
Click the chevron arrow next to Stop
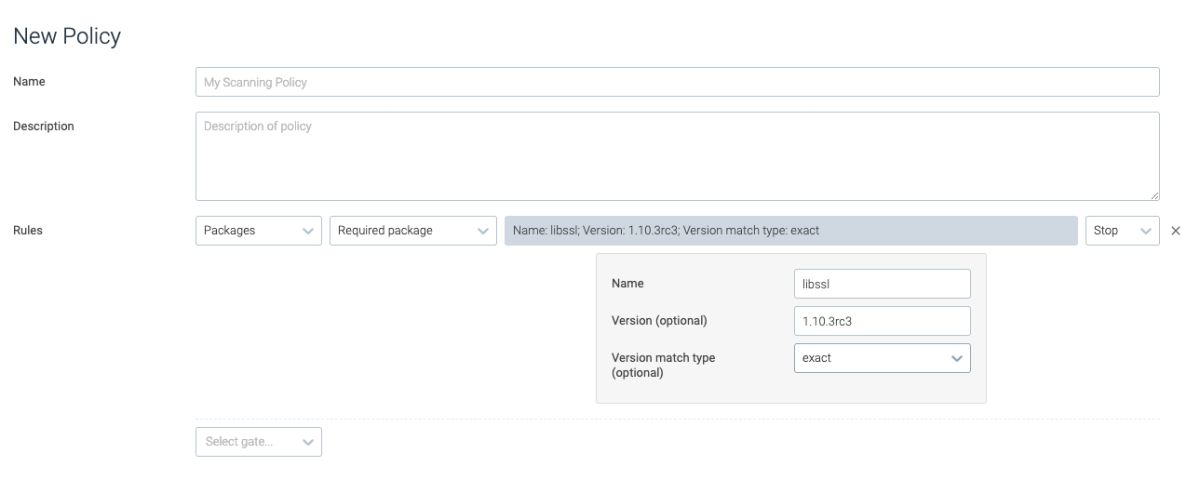pos(1146,231)
